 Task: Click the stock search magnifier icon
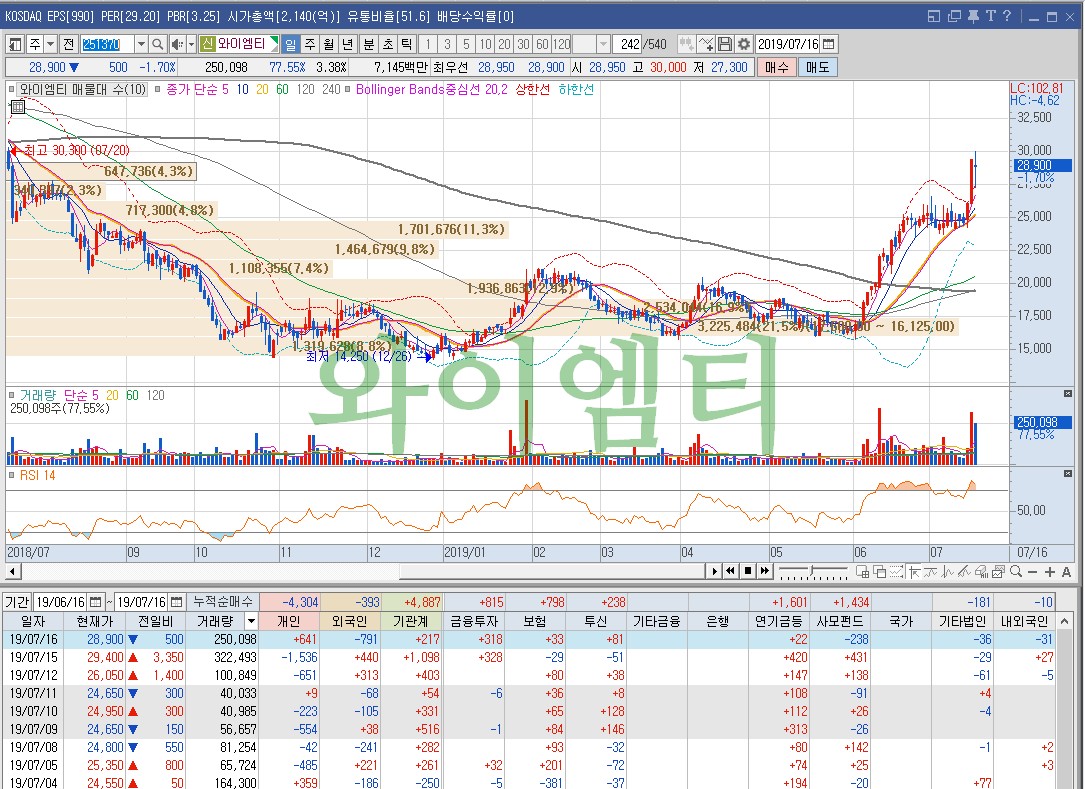click(x=157, y=44)
